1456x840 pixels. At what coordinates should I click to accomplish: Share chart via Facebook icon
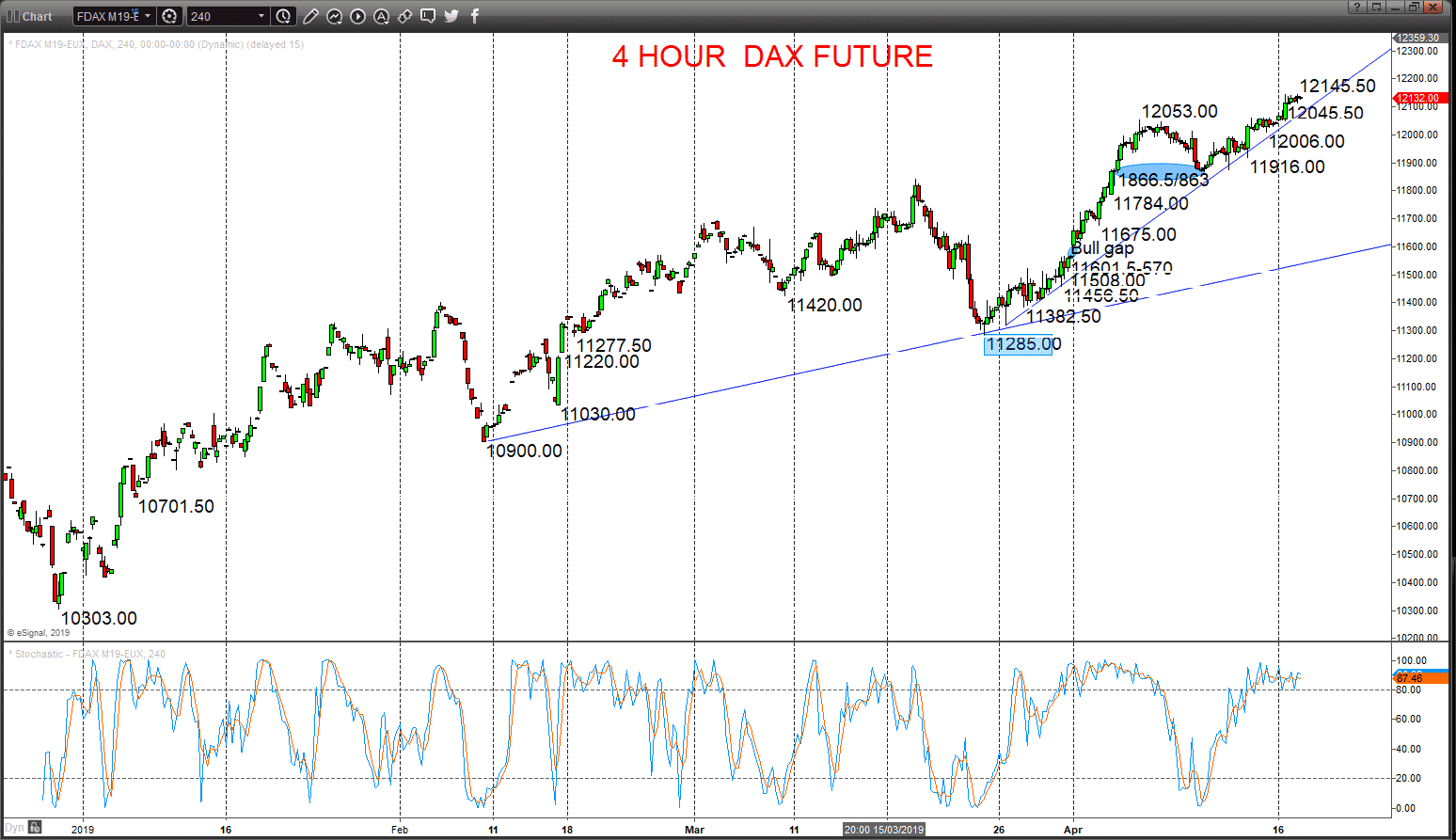(x=475, y=16)
